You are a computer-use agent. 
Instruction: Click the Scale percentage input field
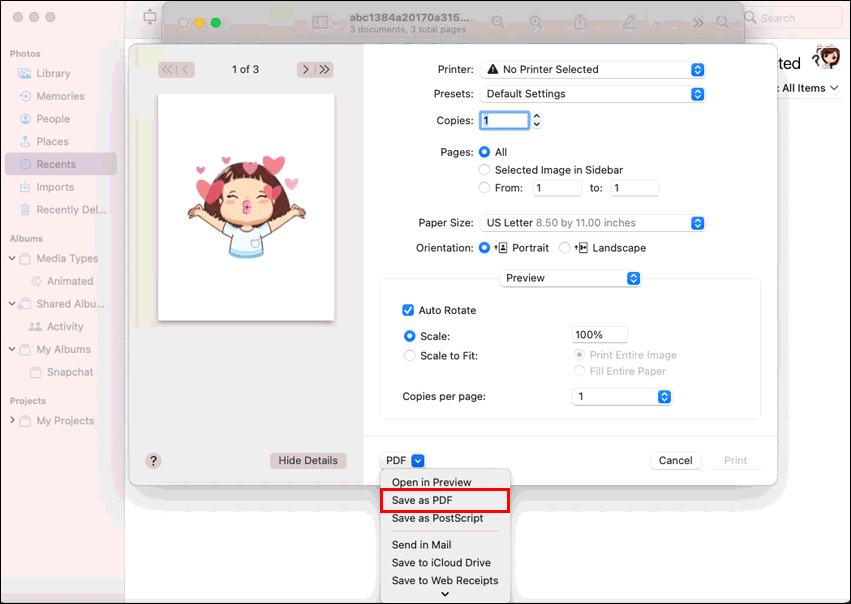coord(599,335)
